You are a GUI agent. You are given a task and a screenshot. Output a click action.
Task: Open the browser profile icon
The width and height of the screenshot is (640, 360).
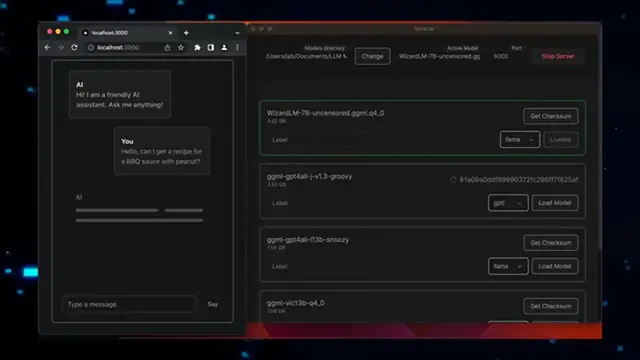pyautogui.click(x=224, y=48)
